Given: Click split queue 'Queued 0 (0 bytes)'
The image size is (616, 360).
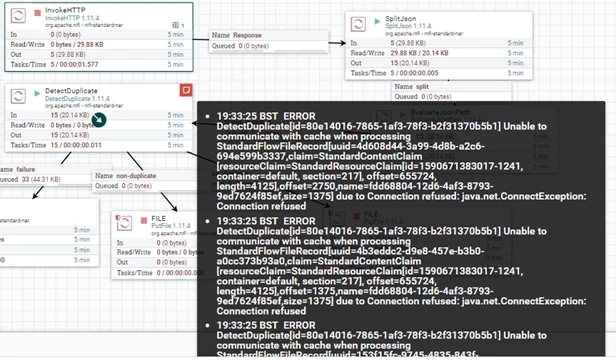Looking at the screenshot, I should tap(423, 97).
